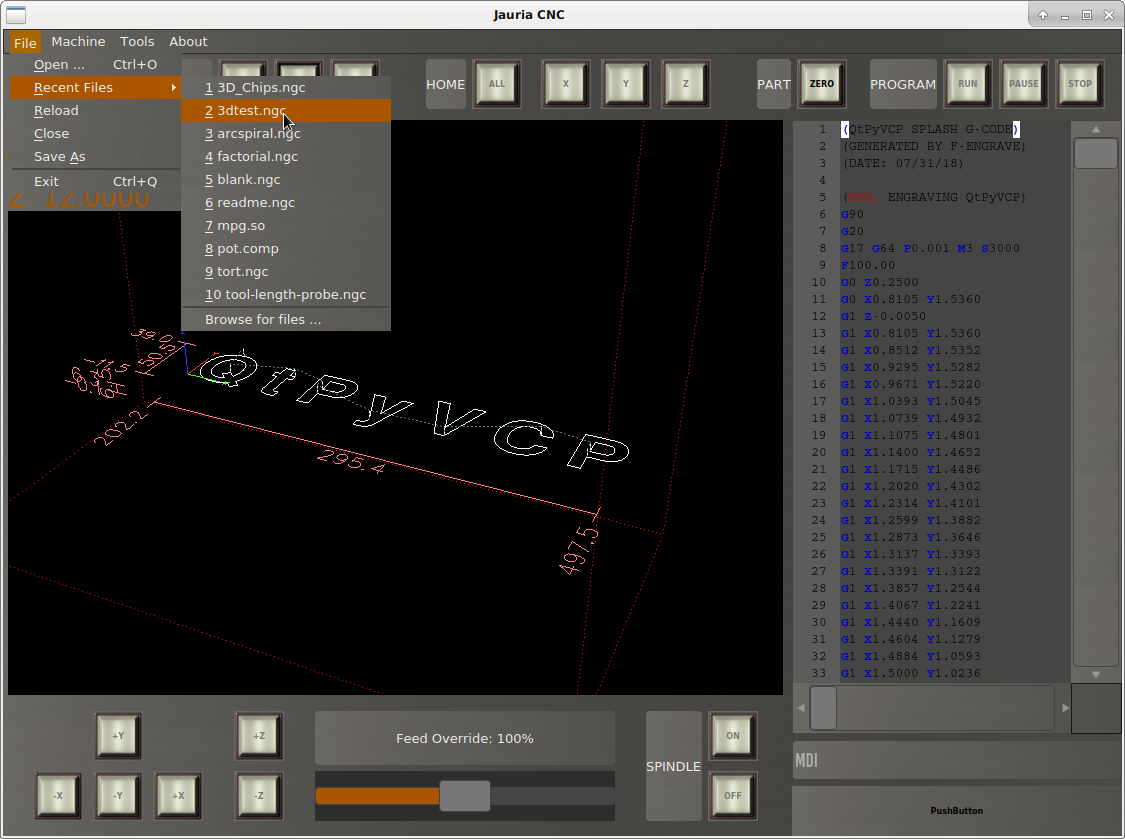Viewport: 1125px width, 839px height.
Task: Click the G-code scroll up arrow
Action: coord(1096,129)
